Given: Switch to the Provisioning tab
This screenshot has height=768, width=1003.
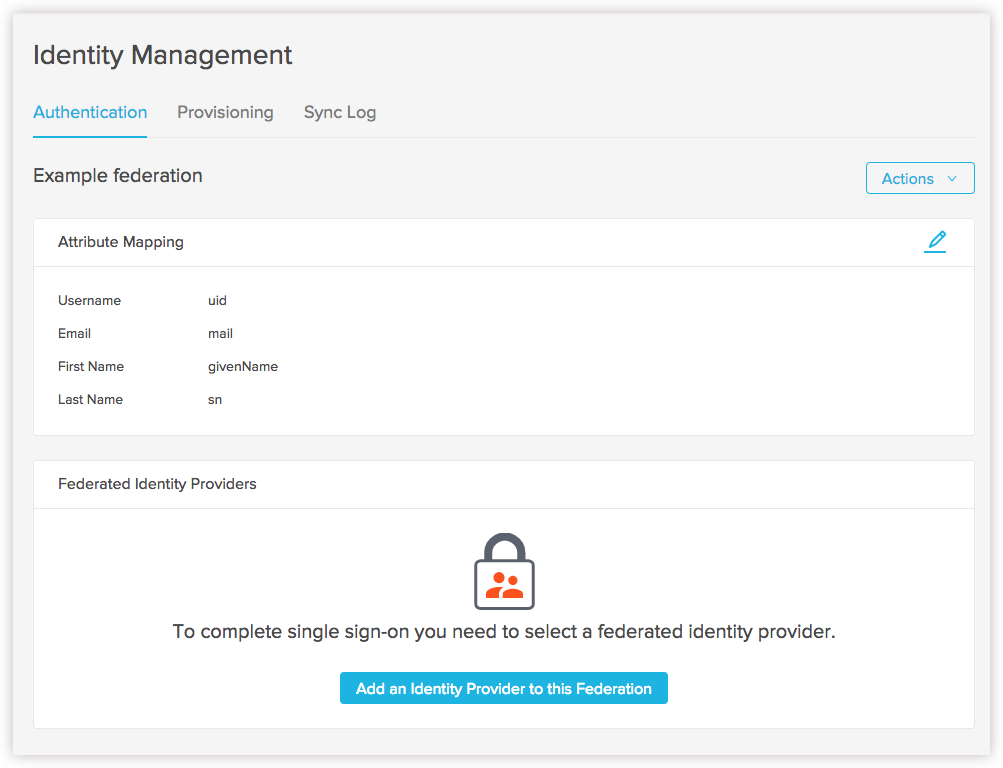Looking at the screenshot, I should (x=225, y=112).
